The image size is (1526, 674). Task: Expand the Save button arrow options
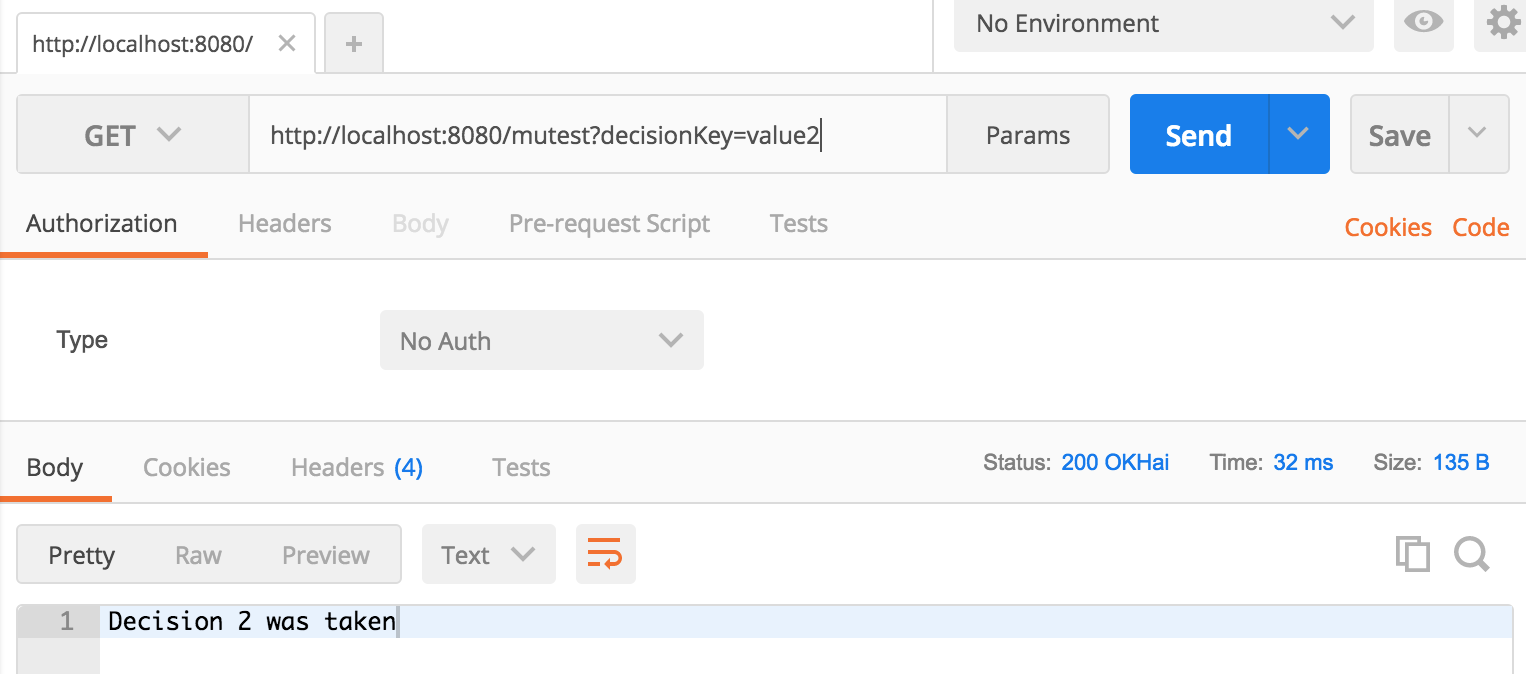pos(1477,134)
